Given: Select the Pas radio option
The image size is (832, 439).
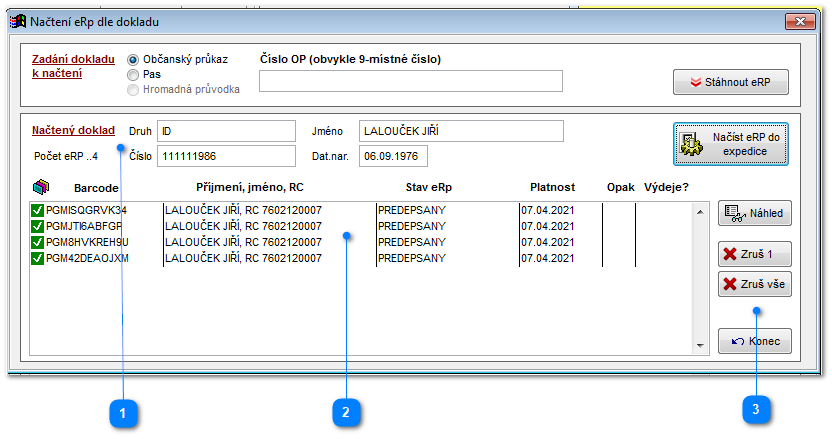Looking at the screenshot, I should tap(133, 75).
